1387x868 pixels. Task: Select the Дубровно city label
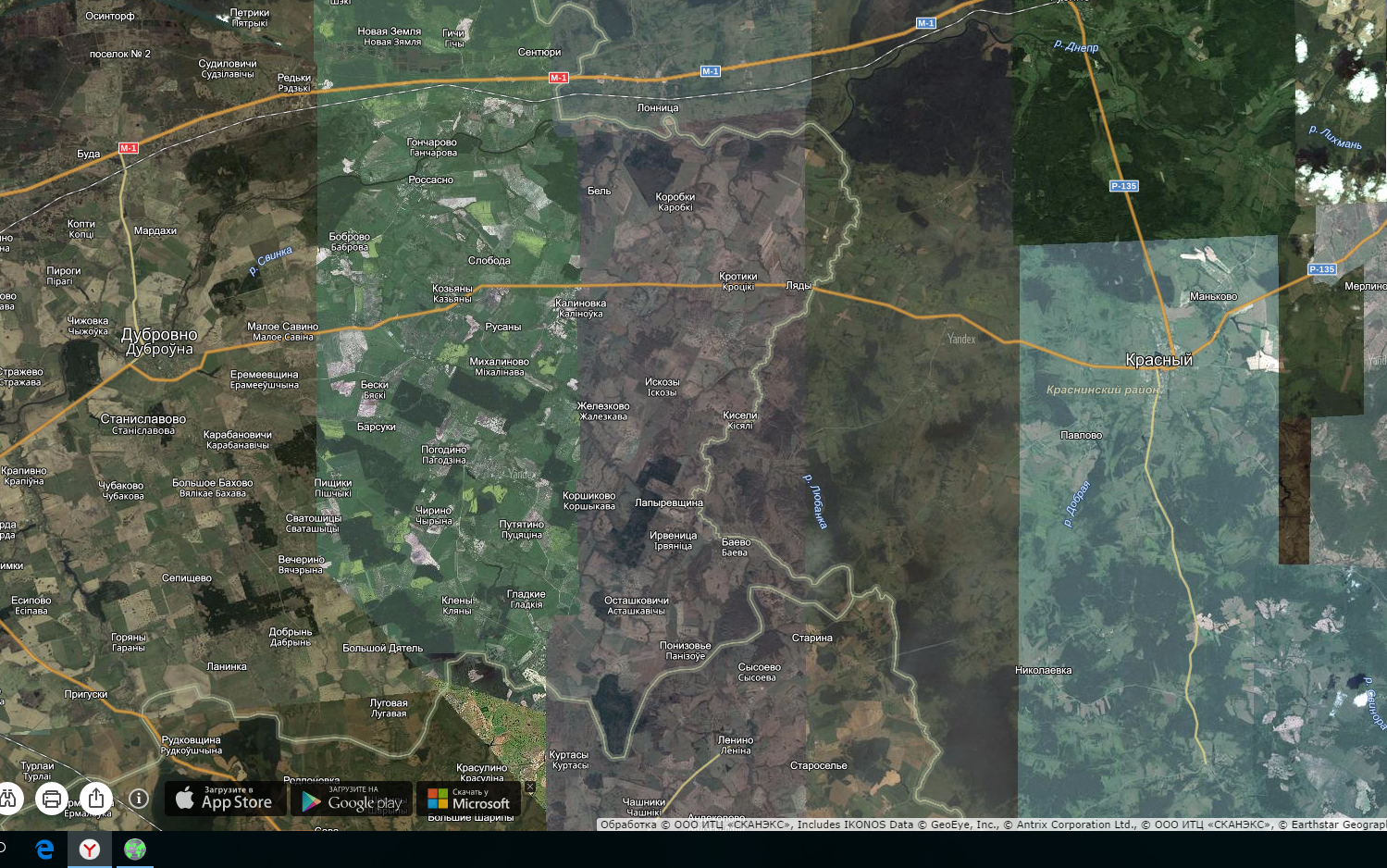pyautogui.click(x=159, y=335)
